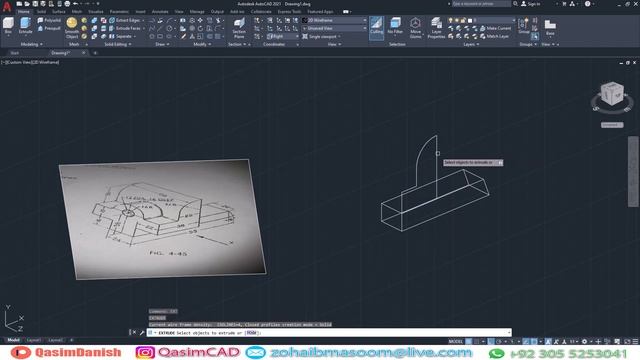Open the Base view tool
Image resolution: width=640 pixels, height=360 pixels.
click(x=550, y=27)
